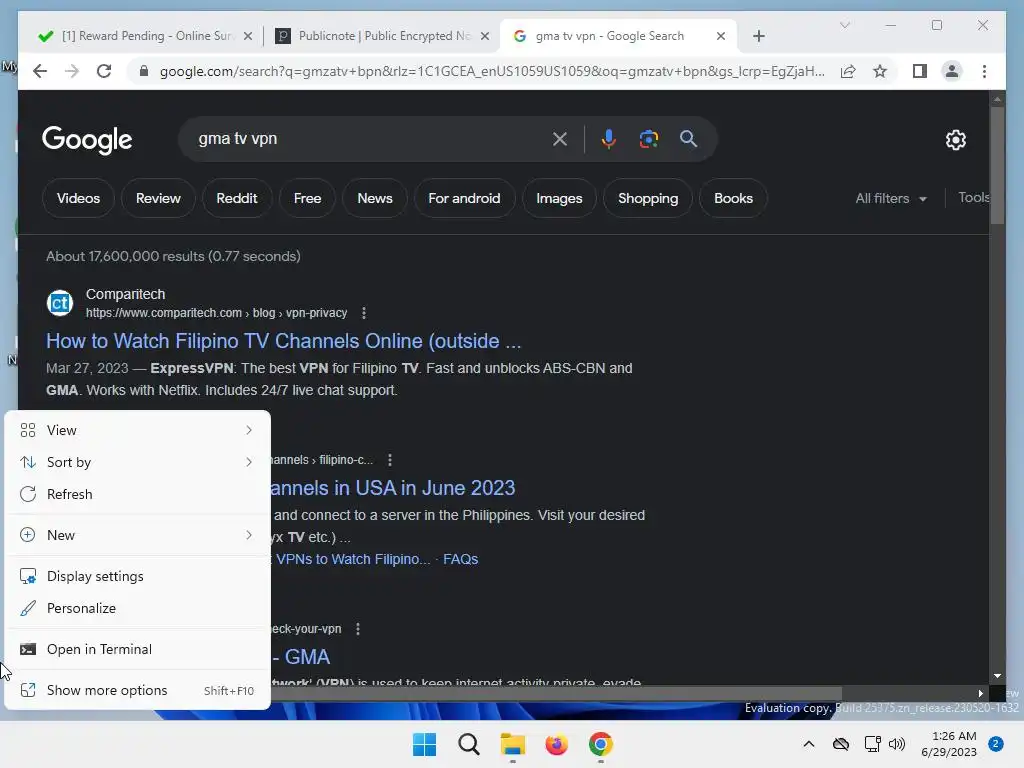Open Windows Start menu
Screen dimensions: 1024x768
coord(424,744)
